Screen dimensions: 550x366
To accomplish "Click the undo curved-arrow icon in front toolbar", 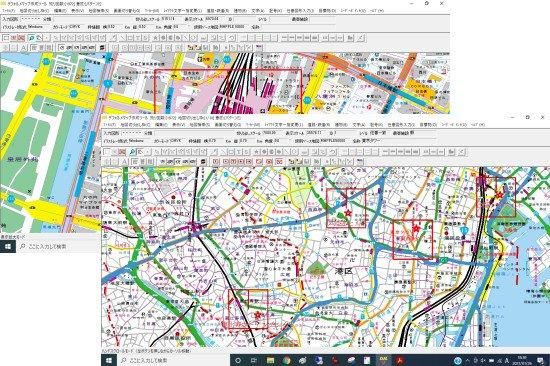I will point(332,152).
